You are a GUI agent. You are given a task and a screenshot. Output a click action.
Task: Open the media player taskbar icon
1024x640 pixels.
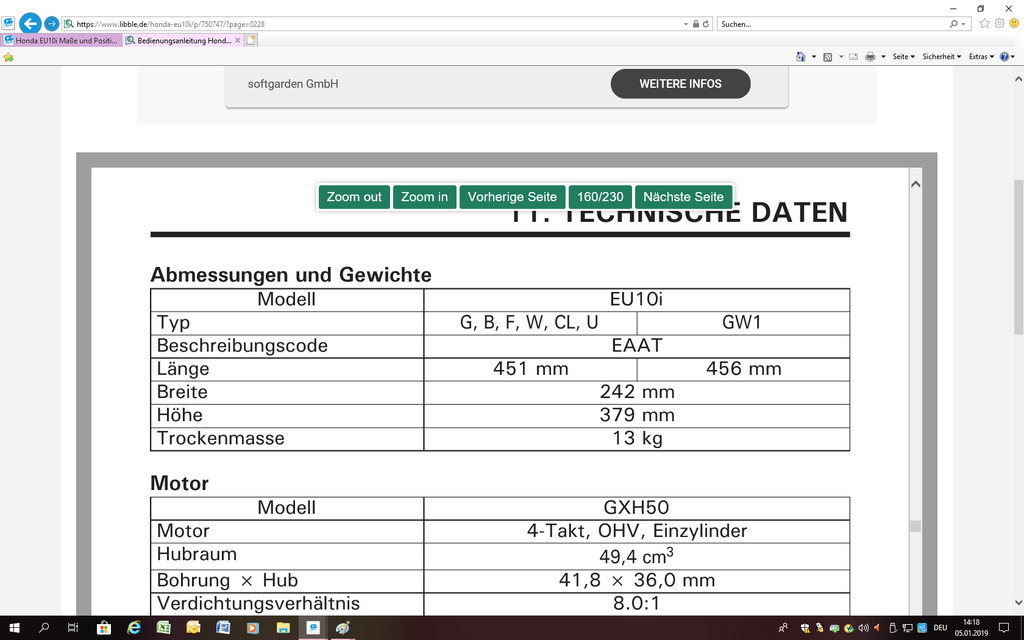click(x=253, y=628)
